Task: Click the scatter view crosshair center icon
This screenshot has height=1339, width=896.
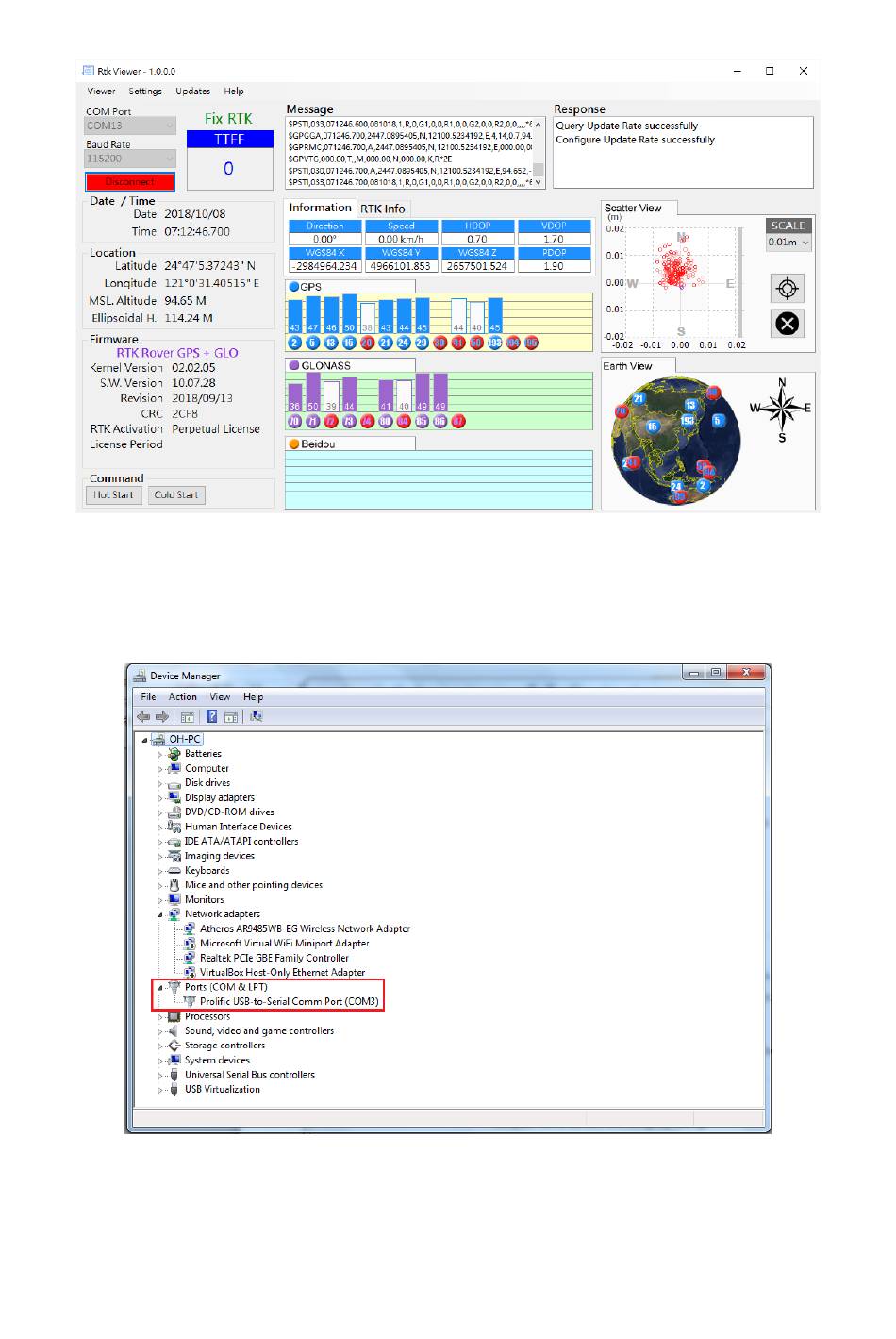Action: tap(788, 288)
